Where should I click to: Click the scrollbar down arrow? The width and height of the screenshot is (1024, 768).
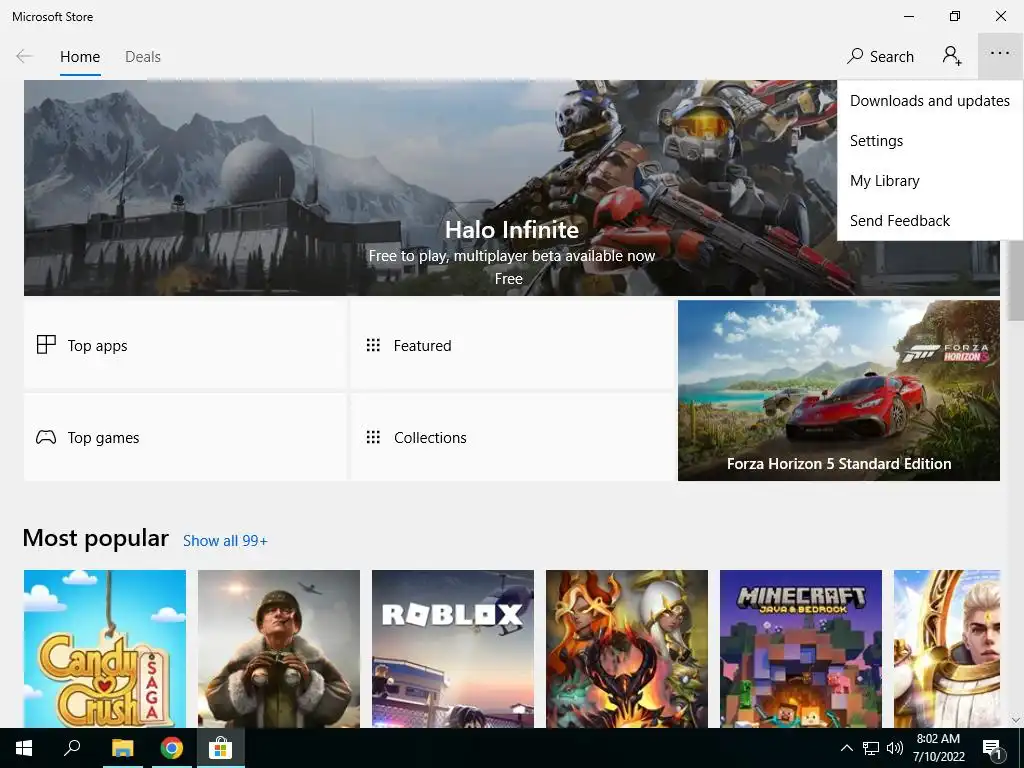point(1016,720)
